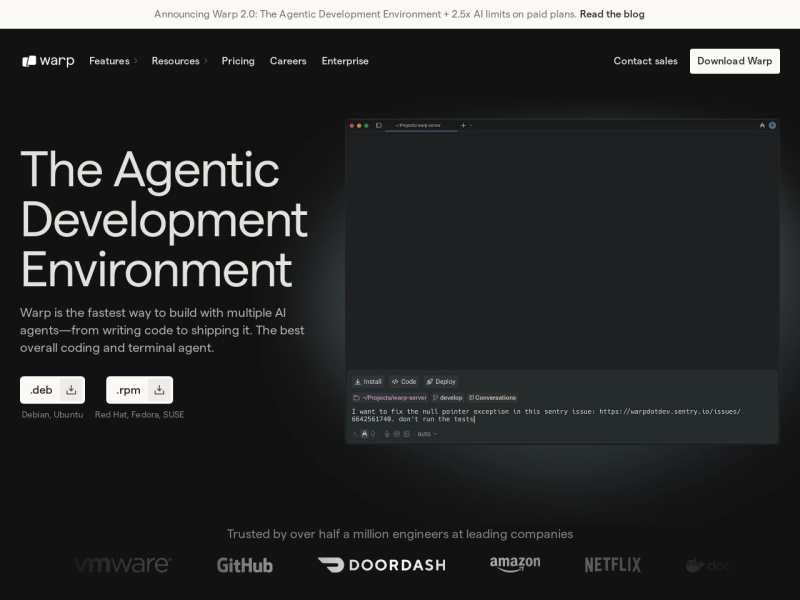The width and height of the screenshot is (800, 600).
Task: Click the Deploy chip in the terminal demo
Action: (441, 382)
